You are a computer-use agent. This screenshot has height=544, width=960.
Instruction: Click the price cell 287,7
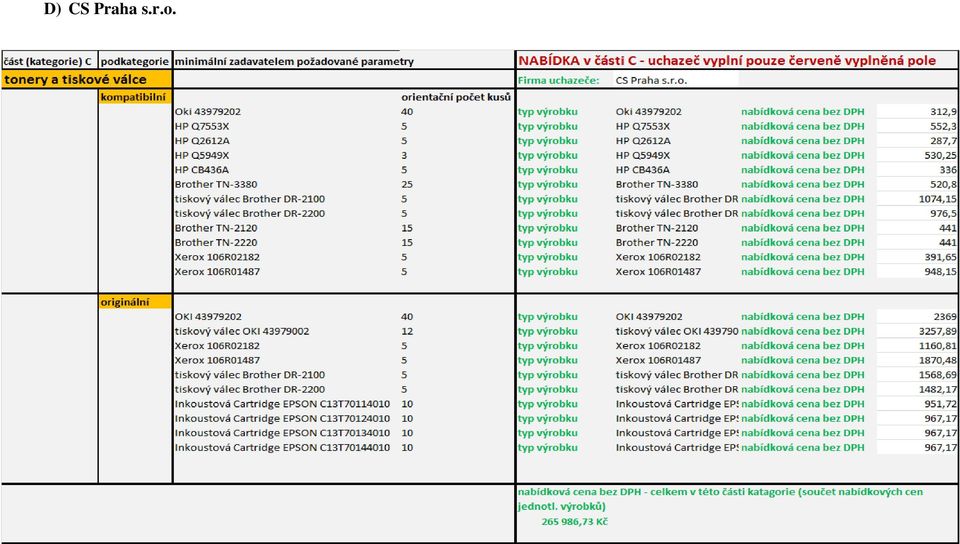click(x=917, y=141)
